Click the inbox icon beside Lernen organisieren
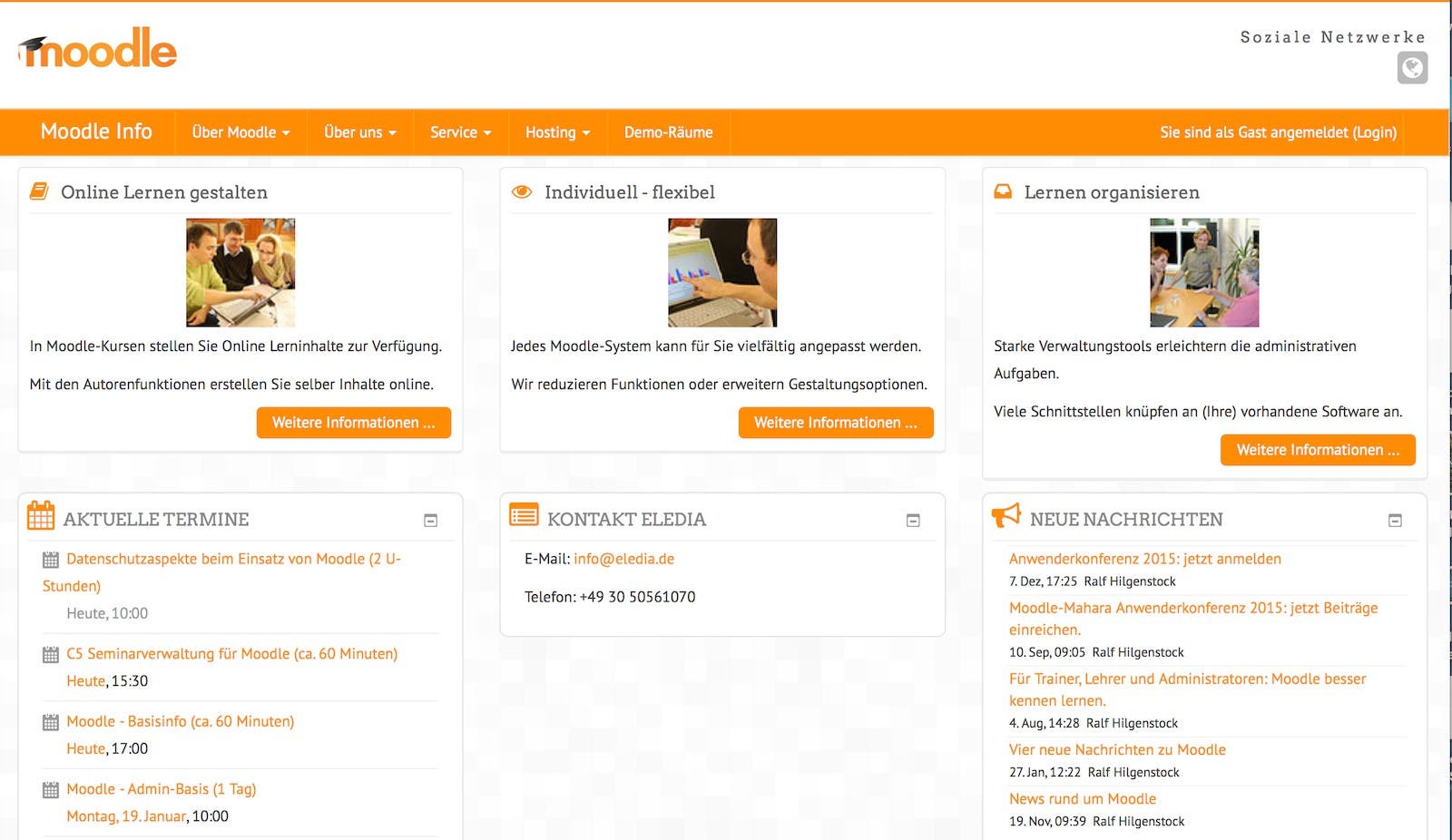Viewport: 1452px width, 840px height. pyautogui.click(x=1003, y=192)
